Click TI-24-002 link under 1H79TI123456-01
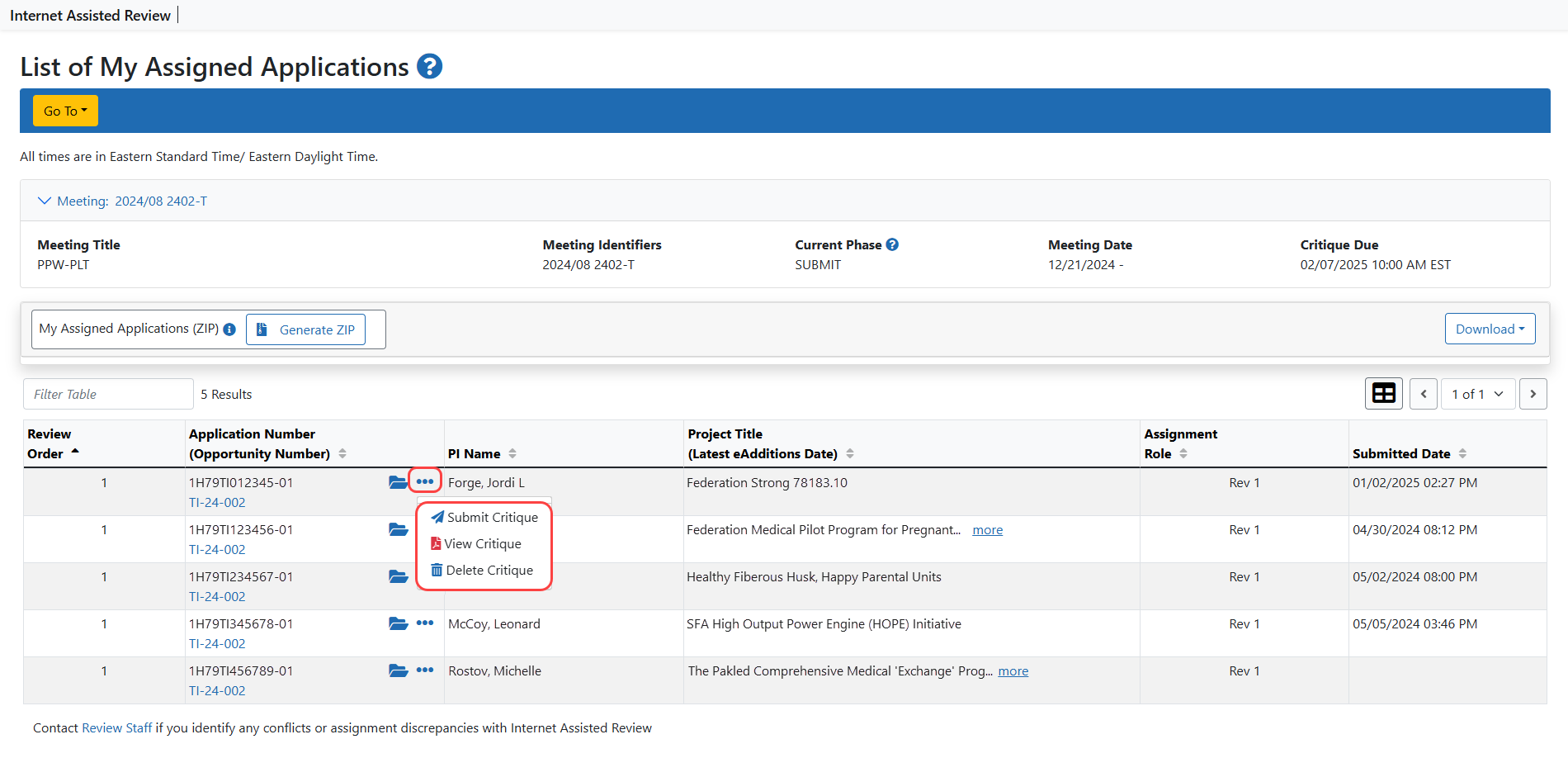Image resolution: width=1568 pixels, height=758 pixels. click(217, 549)
